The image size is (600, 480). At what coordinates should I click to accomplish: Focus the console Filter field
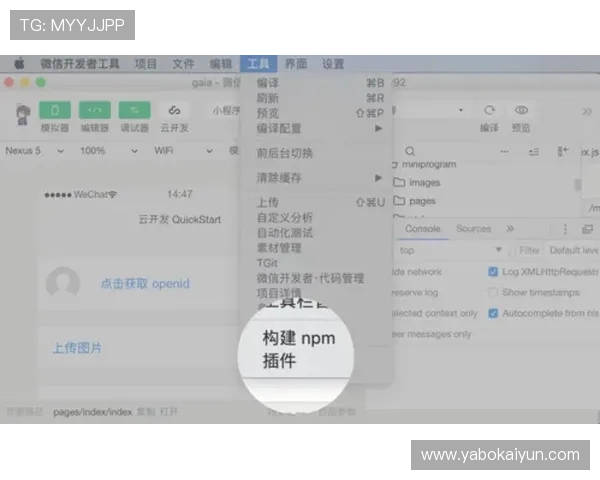click(x=529, y=250)
